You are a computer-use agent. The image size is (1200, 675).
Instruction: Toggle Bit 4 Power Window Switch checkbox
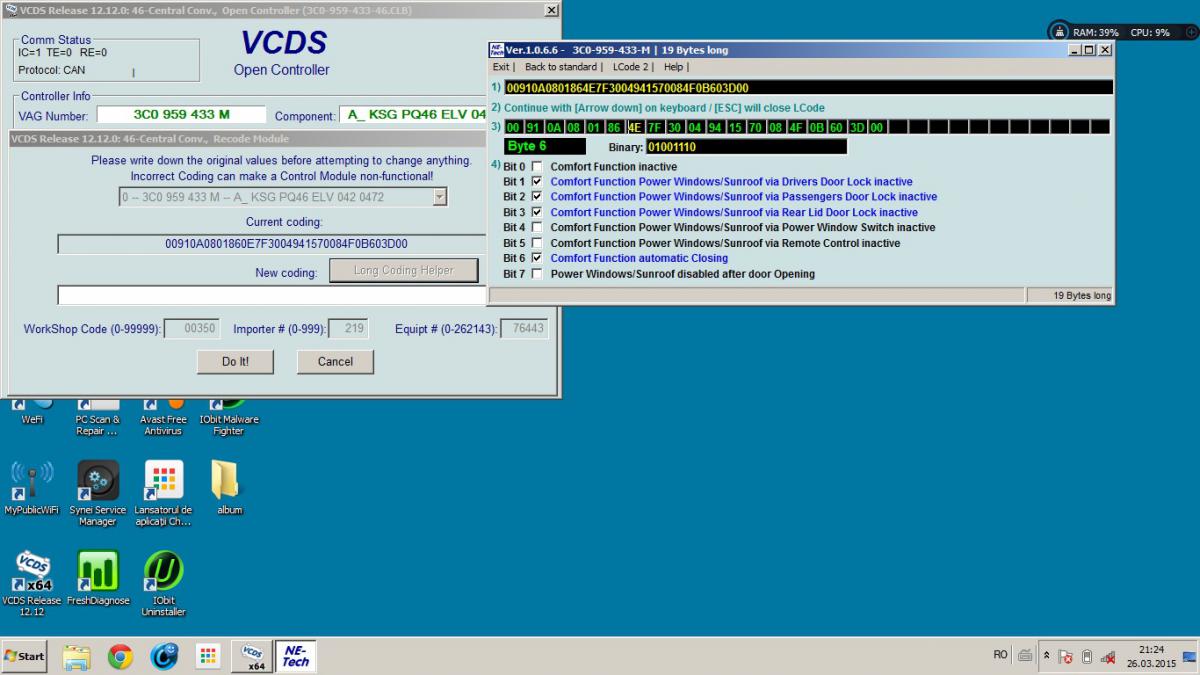(x=537, y=228)
